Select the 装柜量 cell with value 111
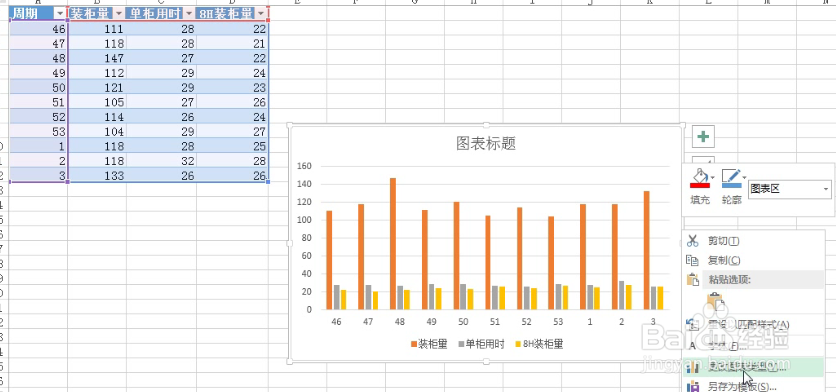836x392 pixels. 97,29
